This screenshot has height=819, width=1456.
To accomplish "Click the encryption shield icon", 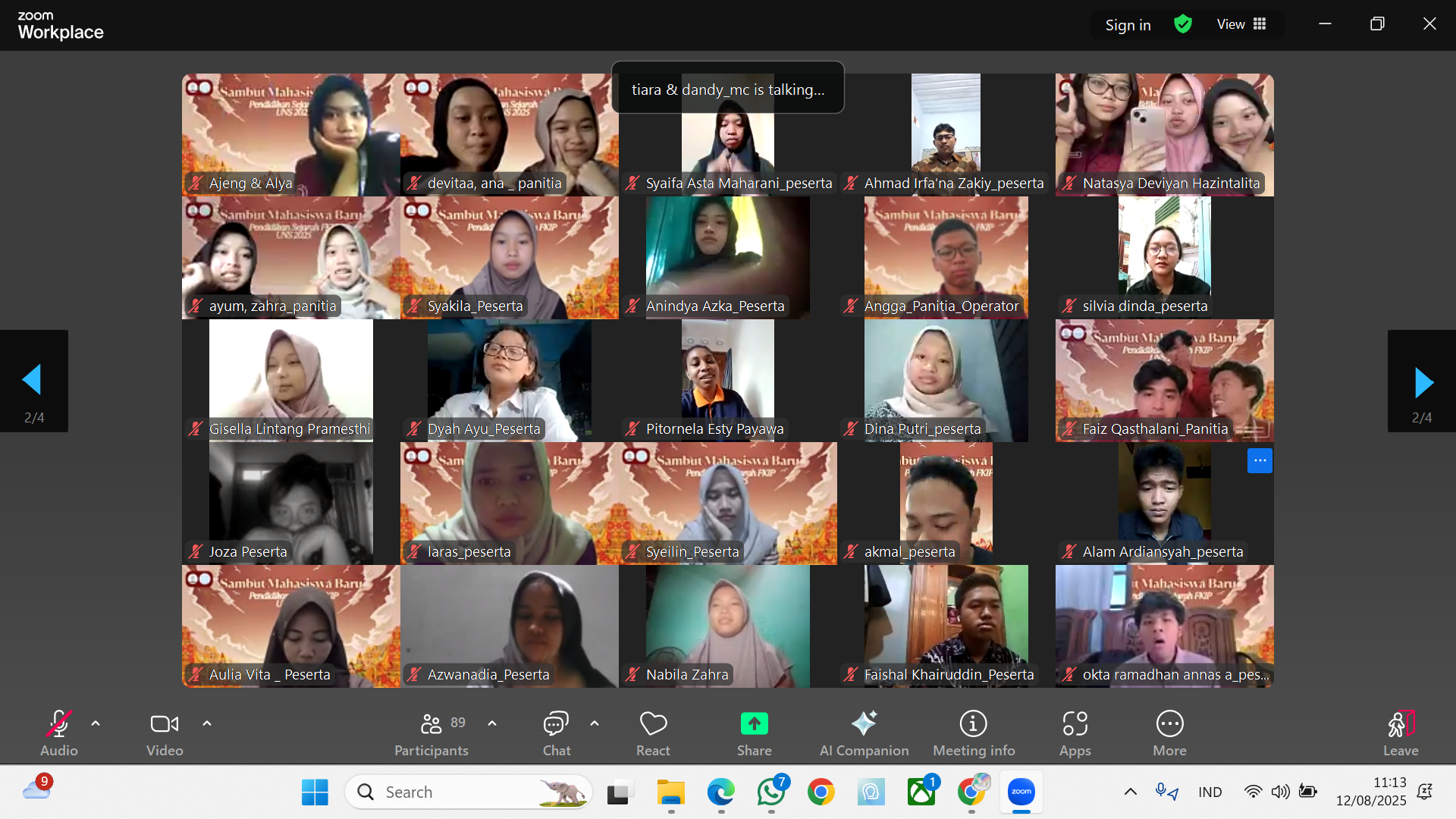I will pos(1182,24).
